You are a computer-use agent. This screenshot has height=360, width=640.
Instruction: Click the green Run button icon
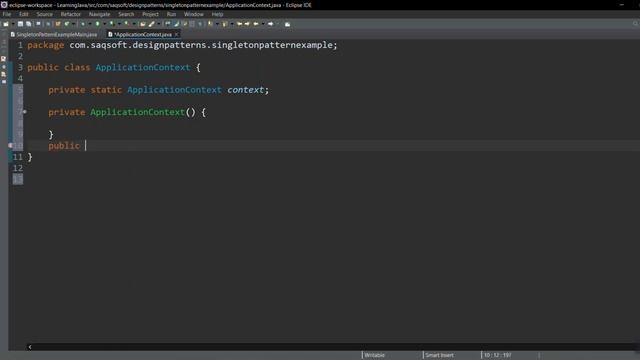click(97, 24)
